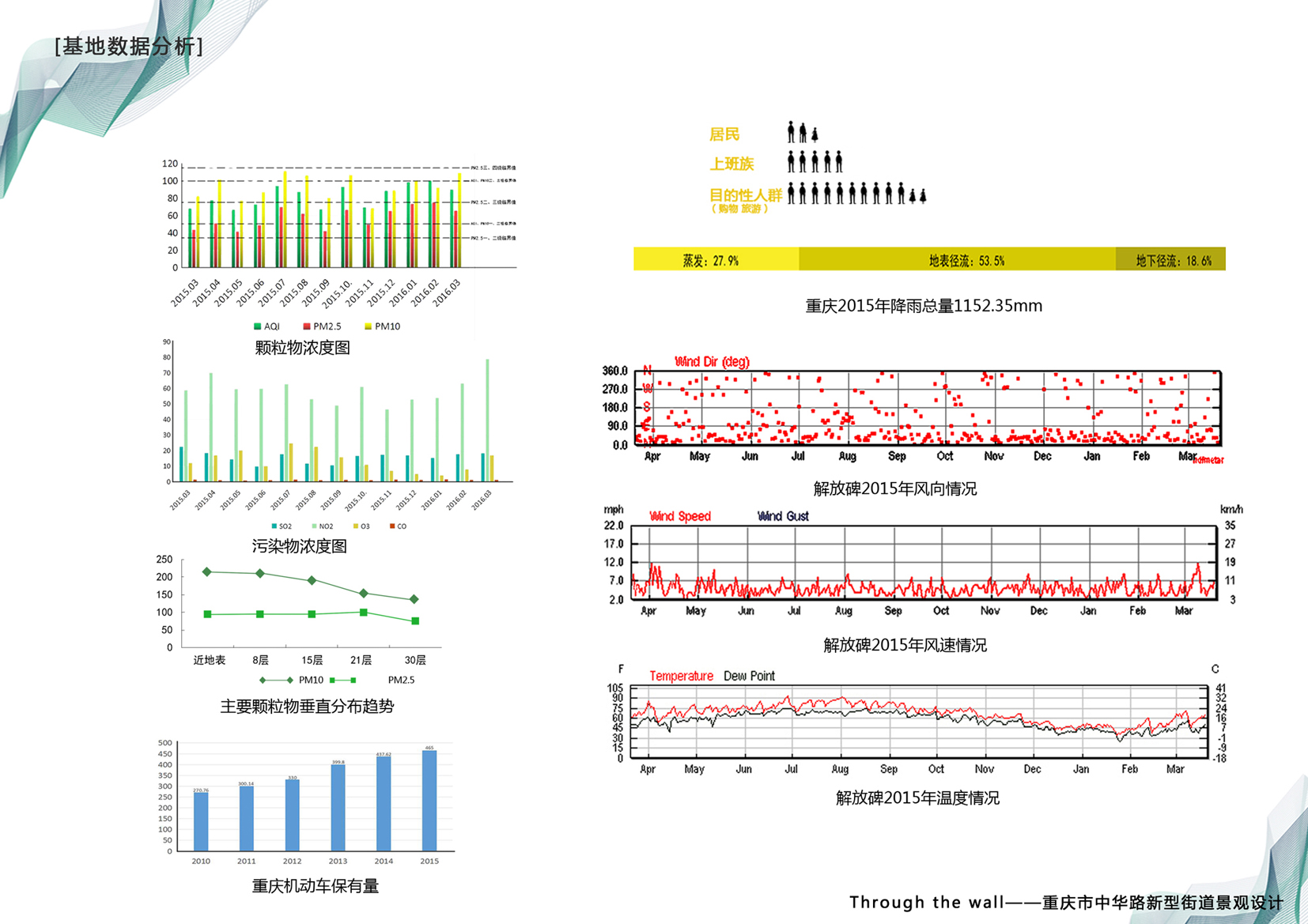The width and height of the screenshot is (1308, 924).
Task: Click the km/h unit label on wind speed chart
Action: (x=1231, y=510)
